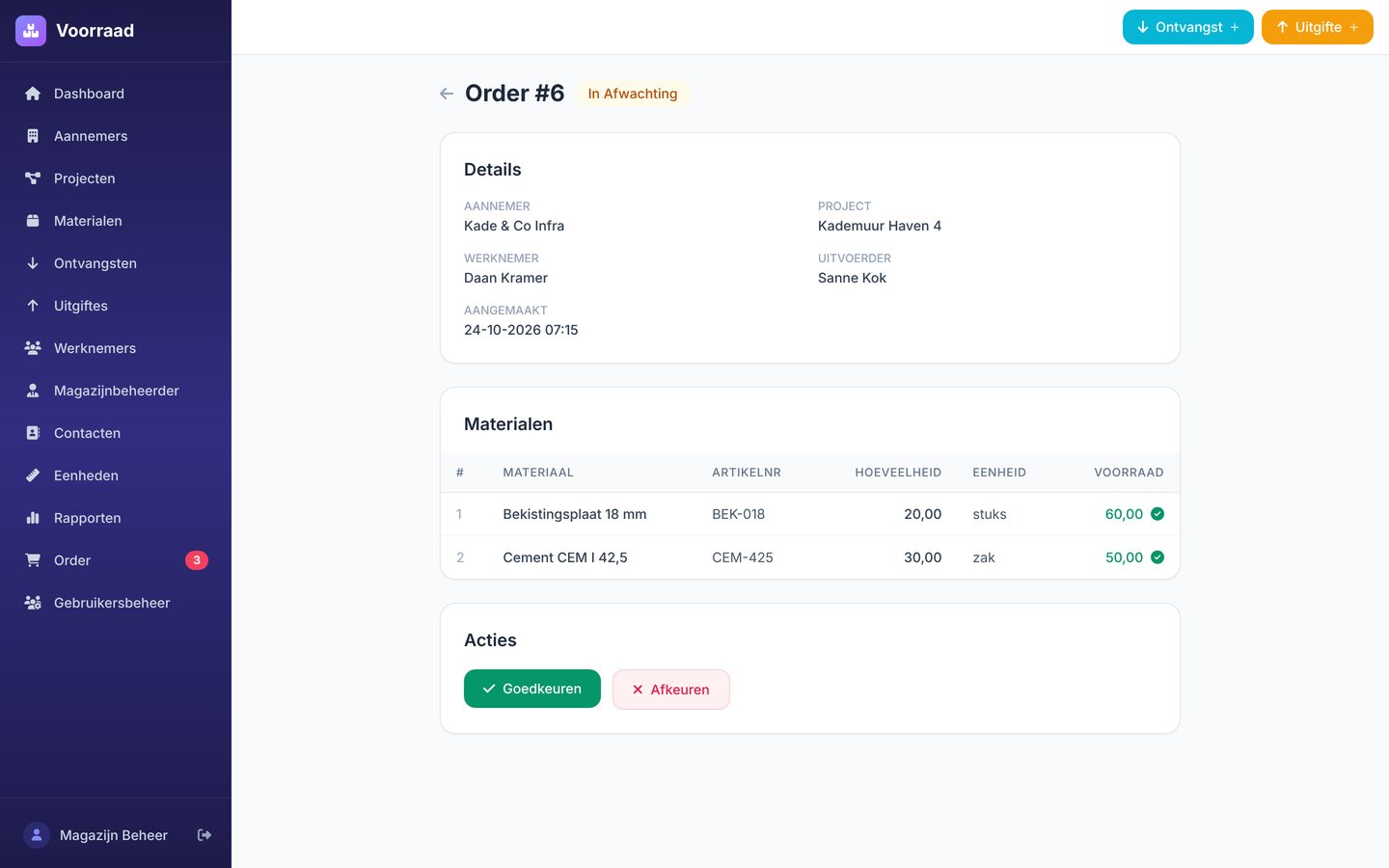The image size is (1389, 868).
Task: Navigate to Materialen in the sidebar
Action: click(x=116, y=221)
